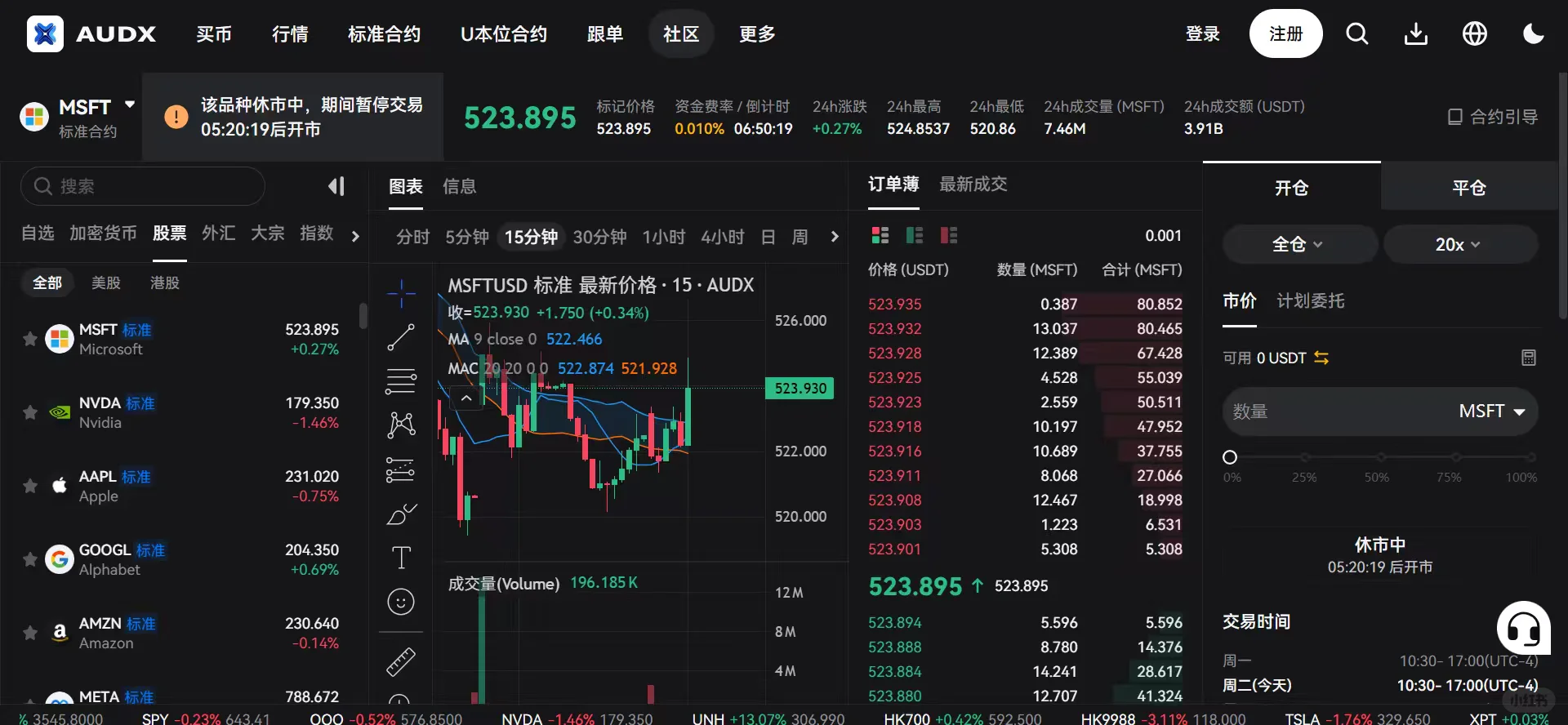This screenshot has height=725, width=1568.
Task: Click the download app icon
Action: [x=1416, y=33]
